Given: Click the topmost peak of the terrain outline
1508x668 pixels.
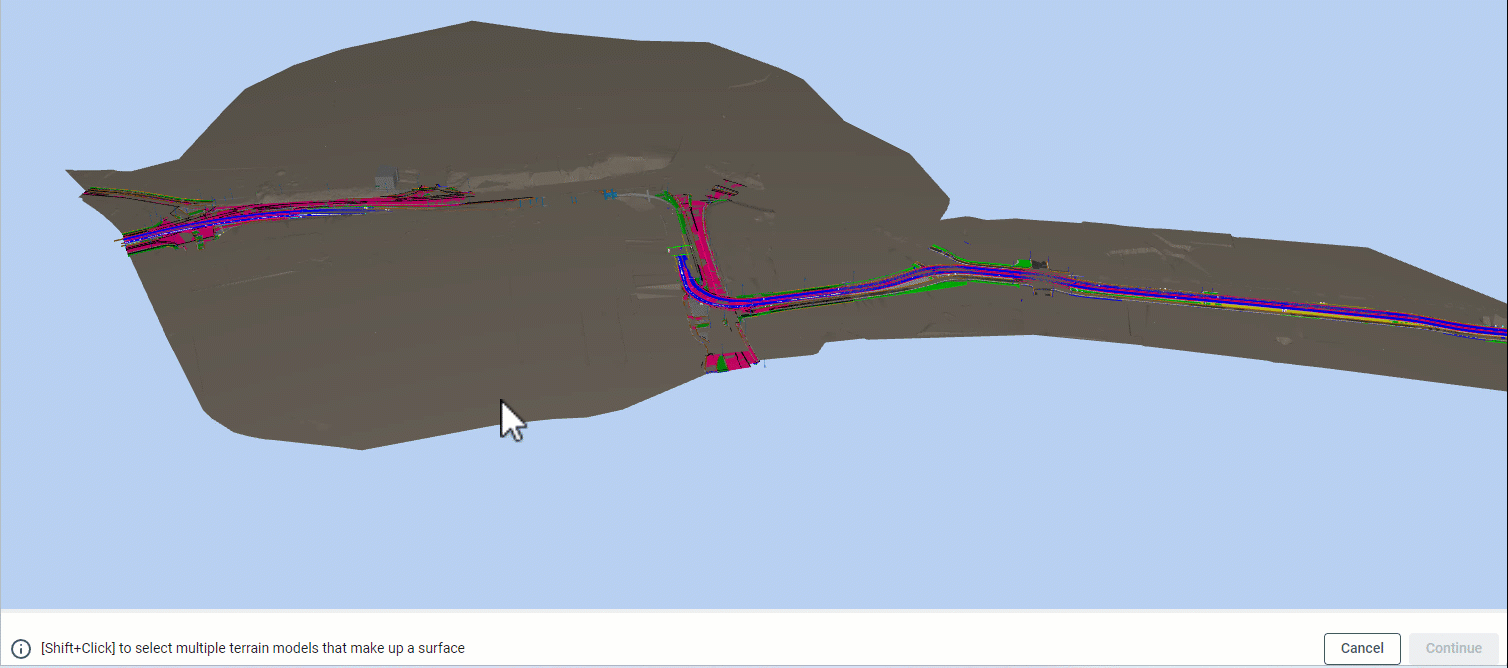Looking at the screenshot, I should point(470,23).
